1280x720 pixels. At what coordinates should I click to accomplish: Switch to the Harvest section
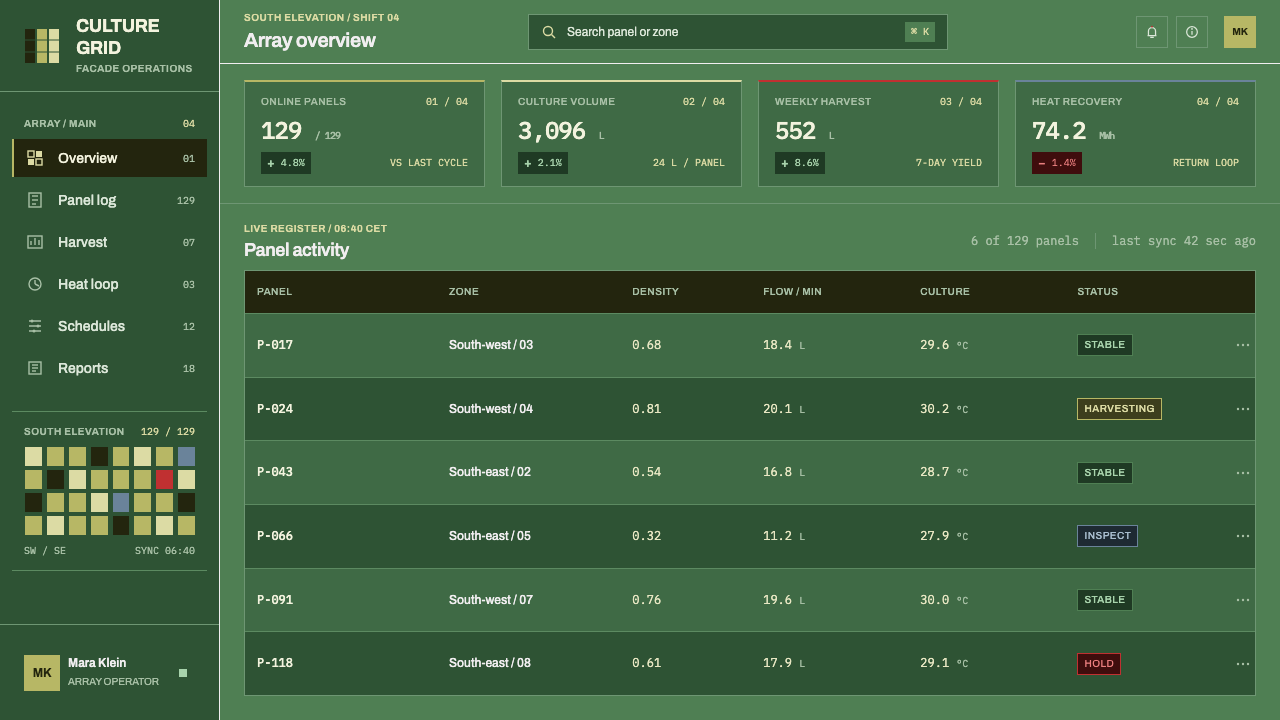point(110,242)
